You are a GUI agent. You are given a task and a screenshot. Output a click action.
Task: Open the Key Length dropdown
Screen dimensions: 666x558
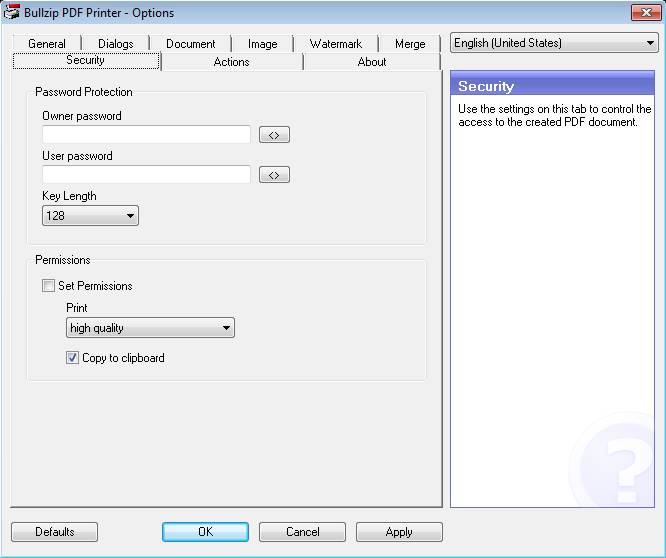[90, 216]
